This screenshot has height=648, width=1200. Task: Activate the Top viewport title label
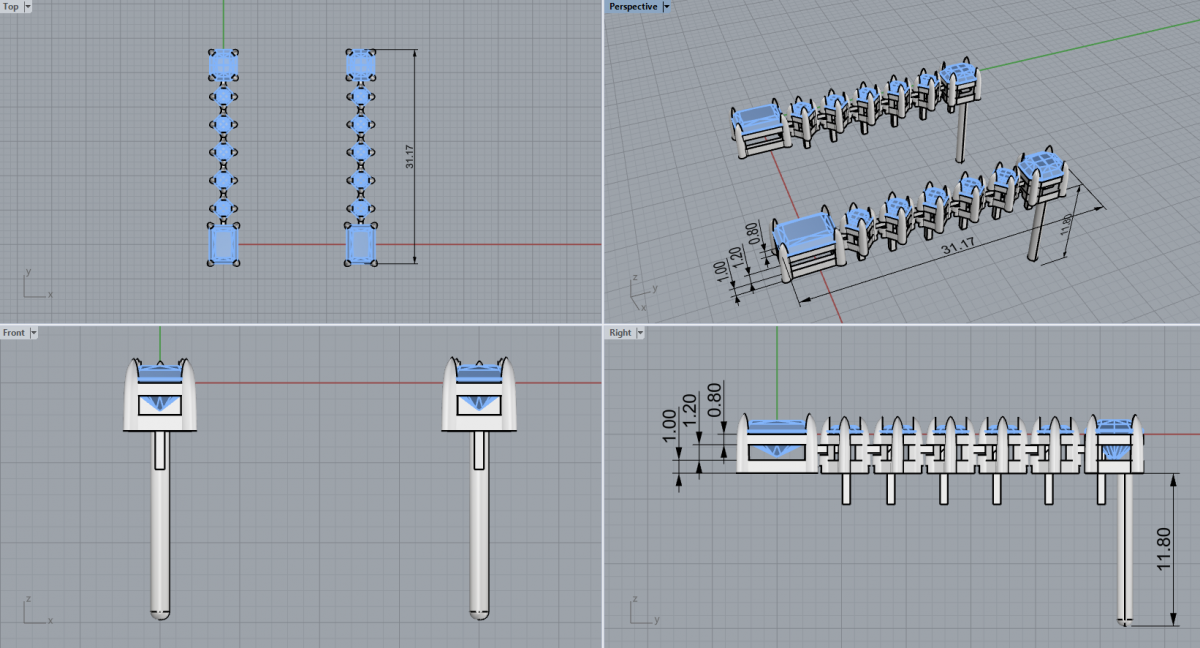pyautogui.click(x=11, y=6)
